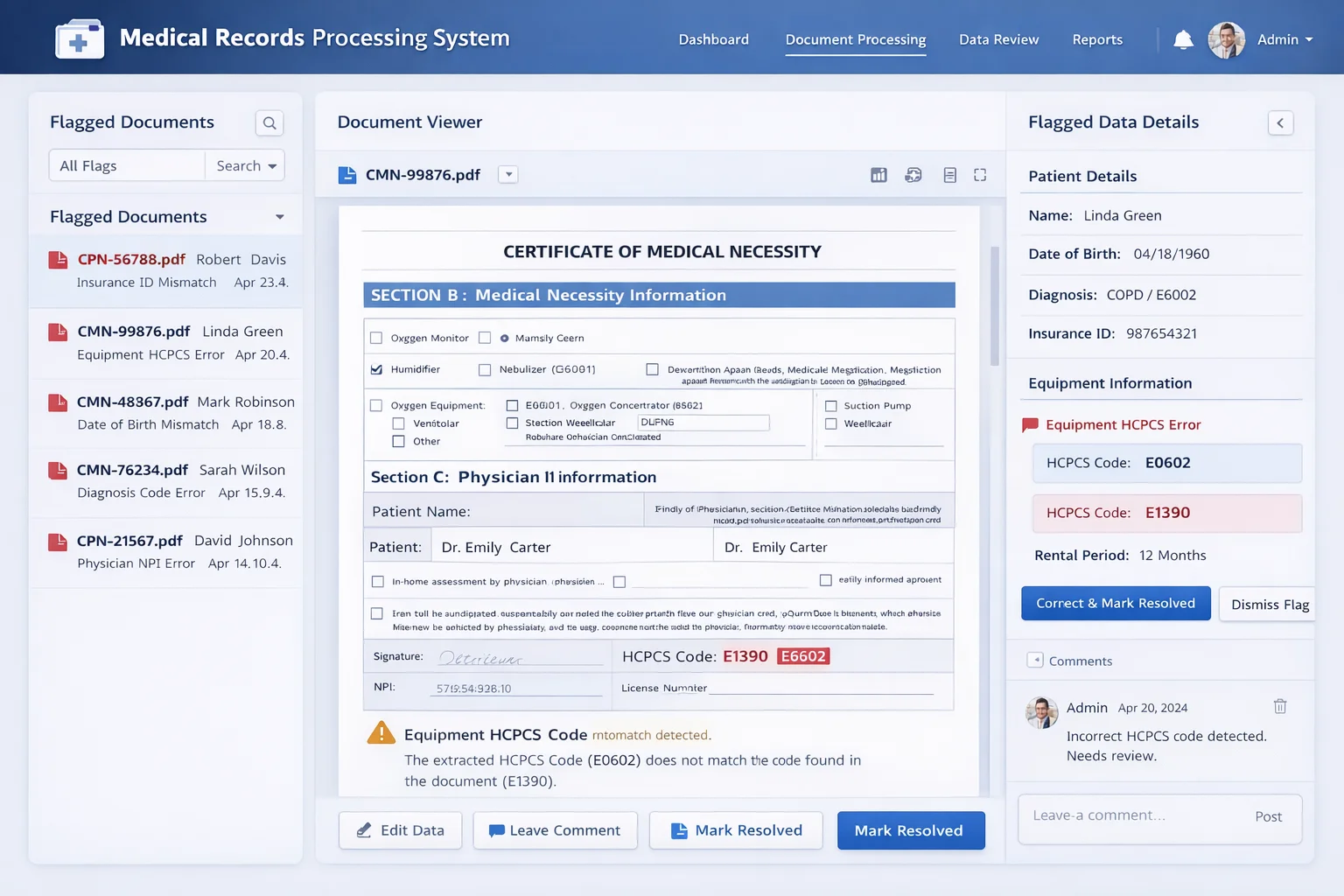The image size is (1344, 896).
Task: Click the CMN-76234.pdf file icon
Action: tap(58, 471)
